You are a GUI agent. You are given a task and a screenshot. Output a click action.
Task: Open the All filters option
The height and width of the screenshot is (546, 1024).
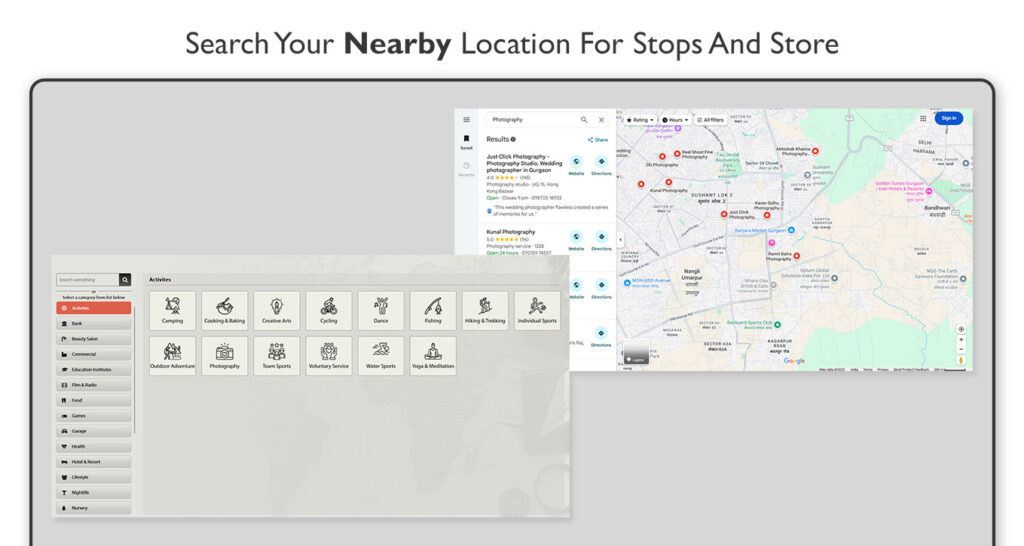[x=710, y=120]
